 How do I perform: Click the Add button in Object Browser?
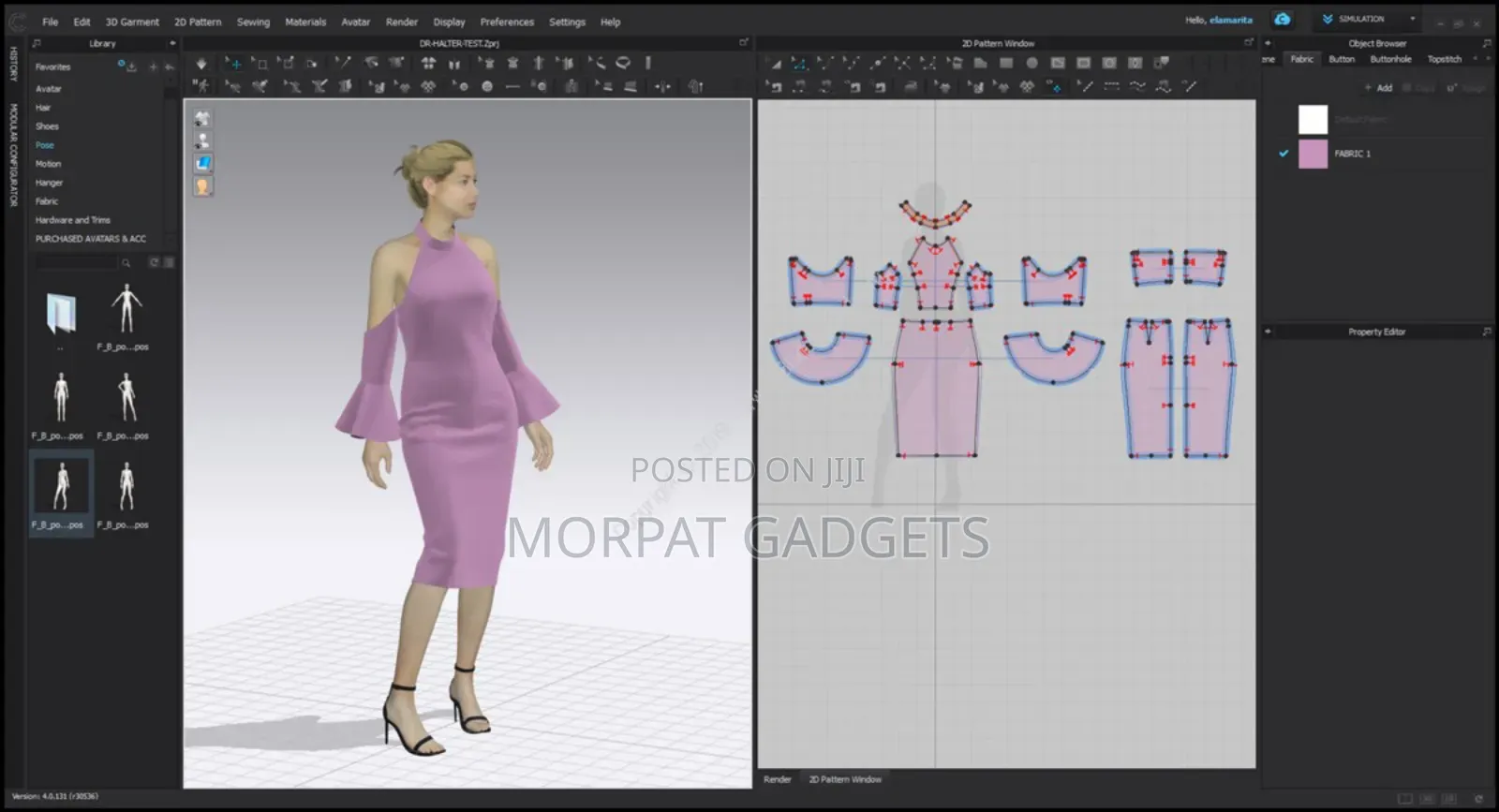point(1378,88)
